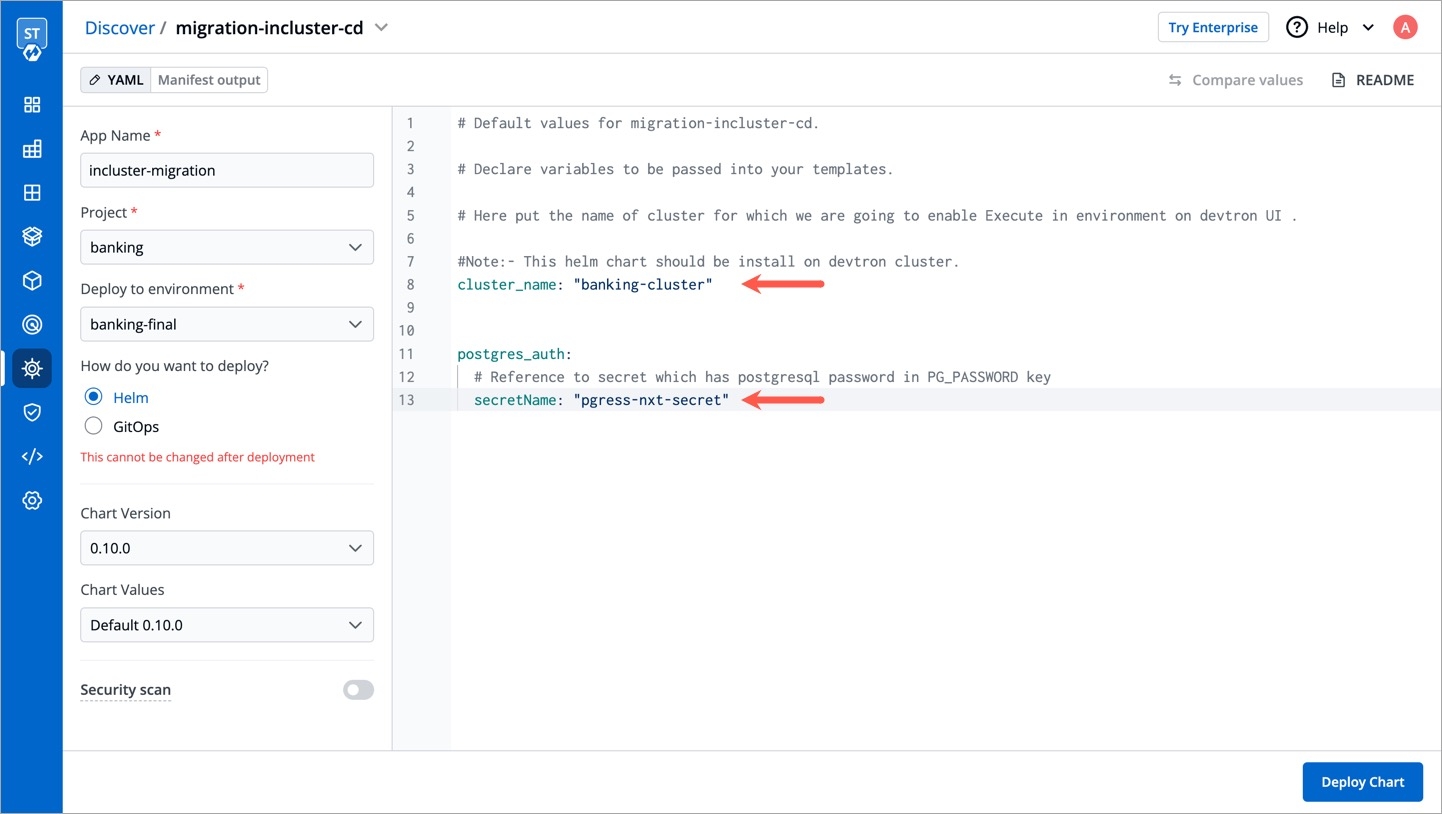Open the code brackets icon in sidebar

click(32, 456)
